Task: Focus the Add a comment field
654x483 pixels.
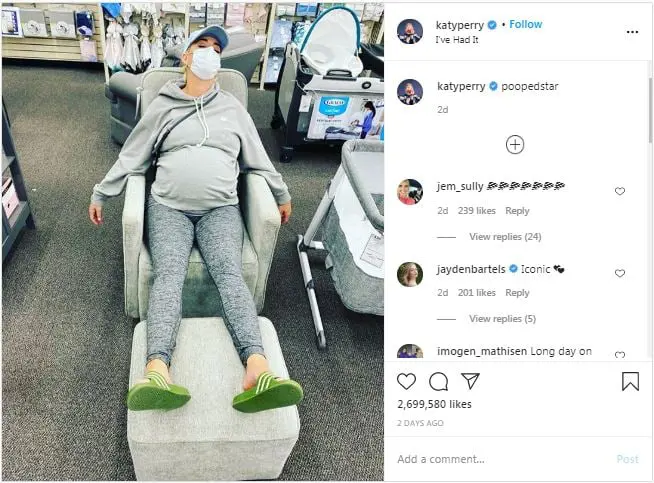Action: [501, 459]
